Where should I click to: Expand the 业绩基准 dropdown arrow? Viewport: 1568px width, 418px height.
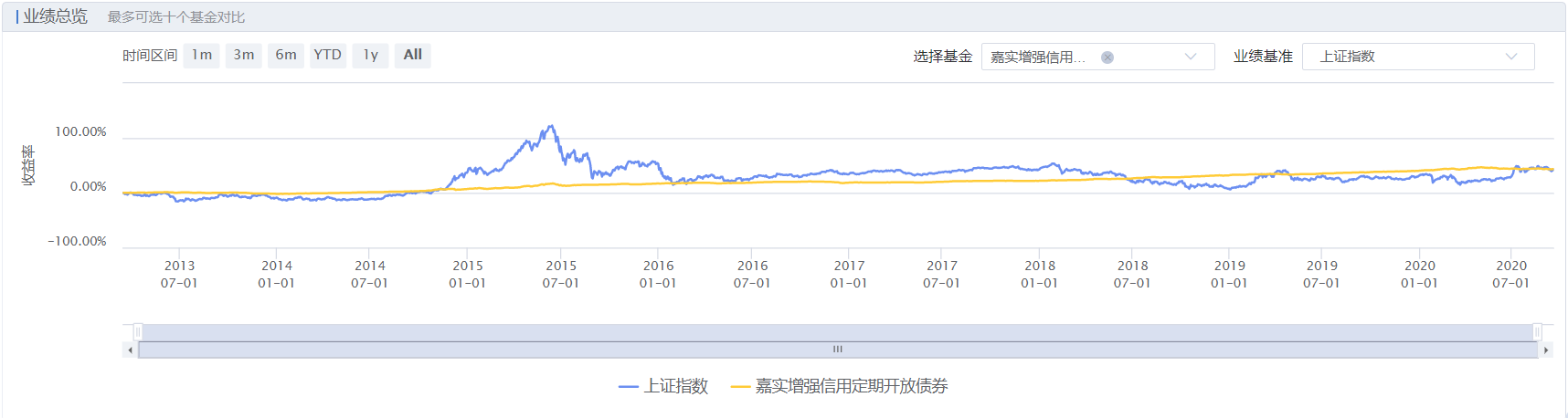tap(1510, 57)
